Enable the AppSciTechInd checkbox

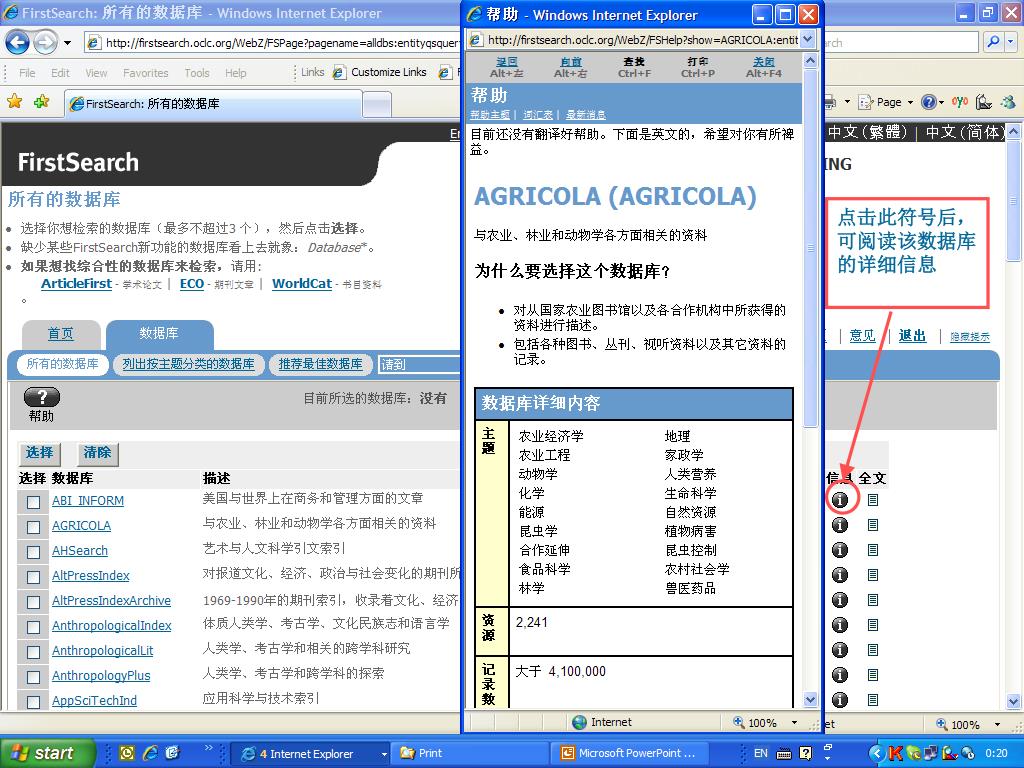pyautogui.click(x=33, y=702)
